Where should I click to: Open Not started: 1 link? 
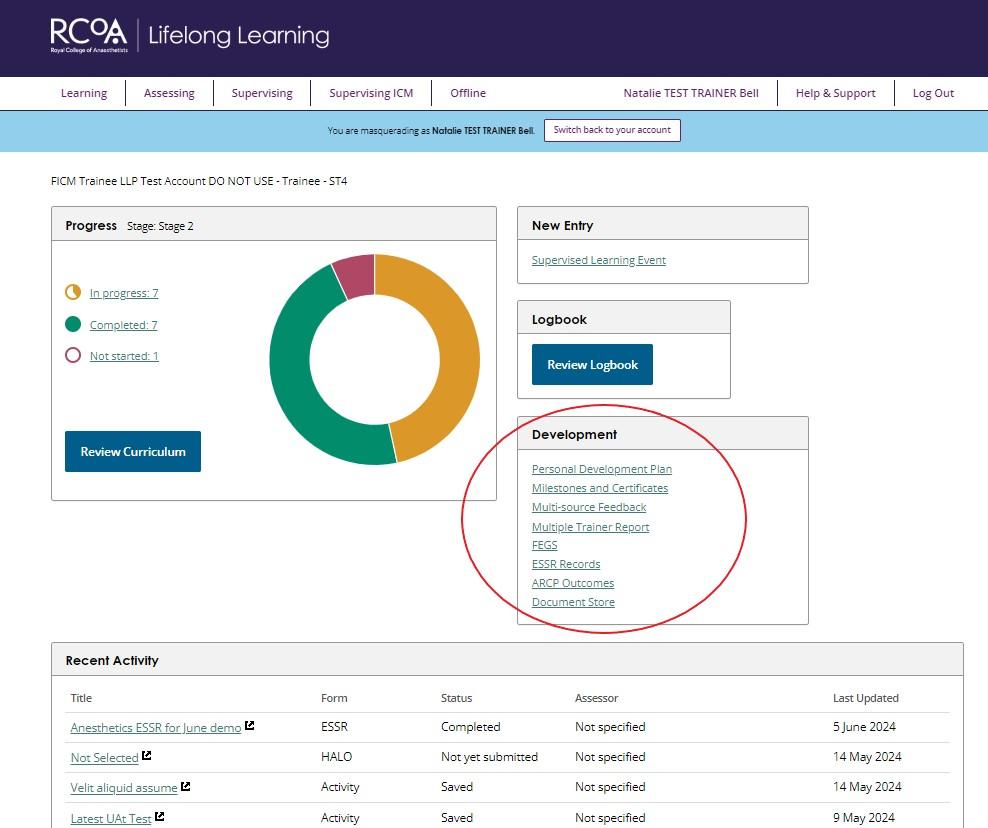point(124,356)
